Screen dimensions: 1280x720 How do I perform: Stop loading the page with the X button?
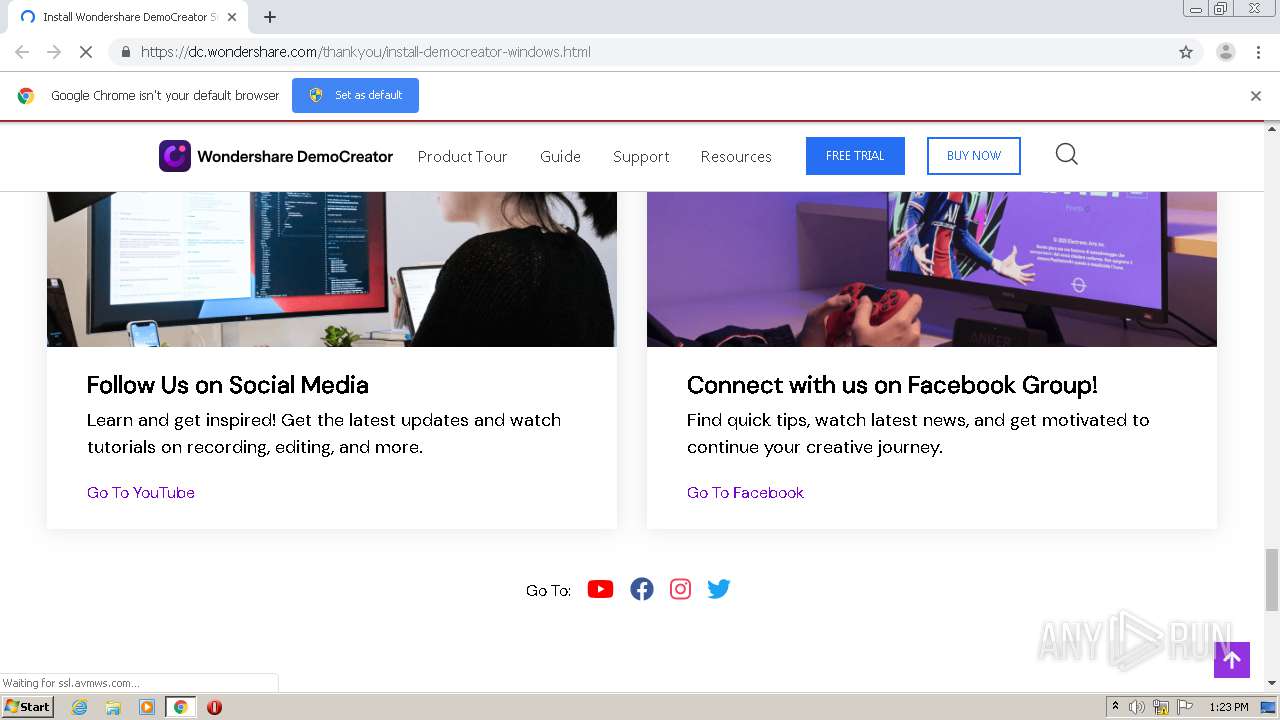[86, 52]
